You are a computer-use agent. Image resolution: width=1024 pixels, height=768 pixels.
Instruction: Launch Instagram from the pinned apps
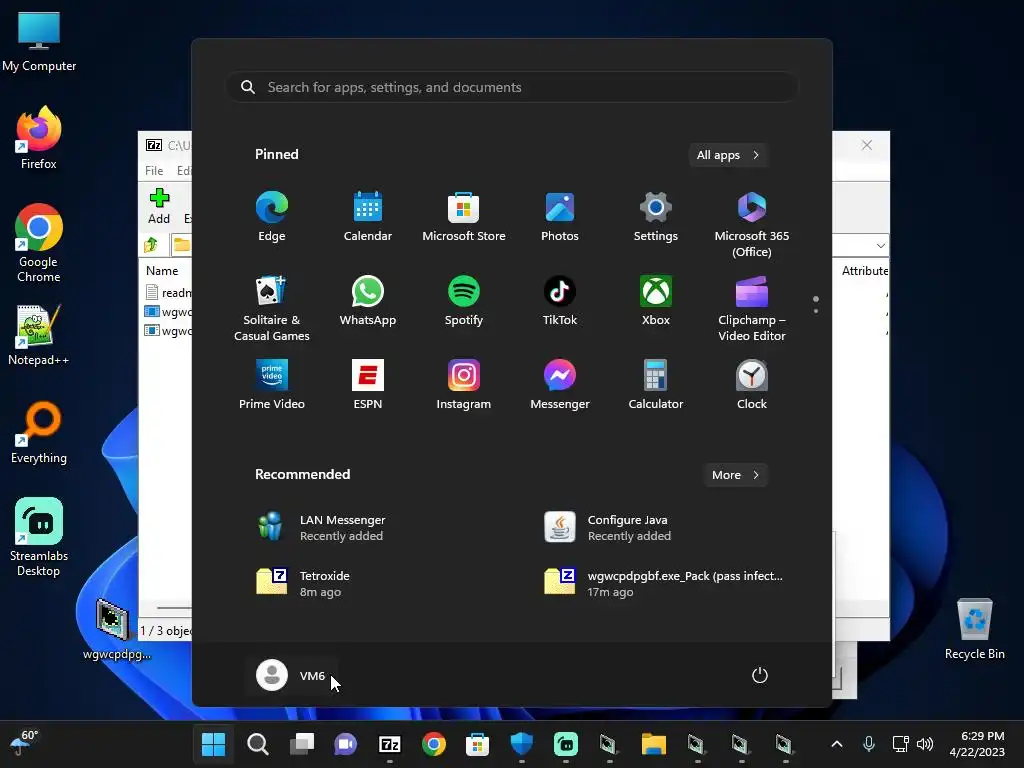pyautogui.click(x=464, y=385)
